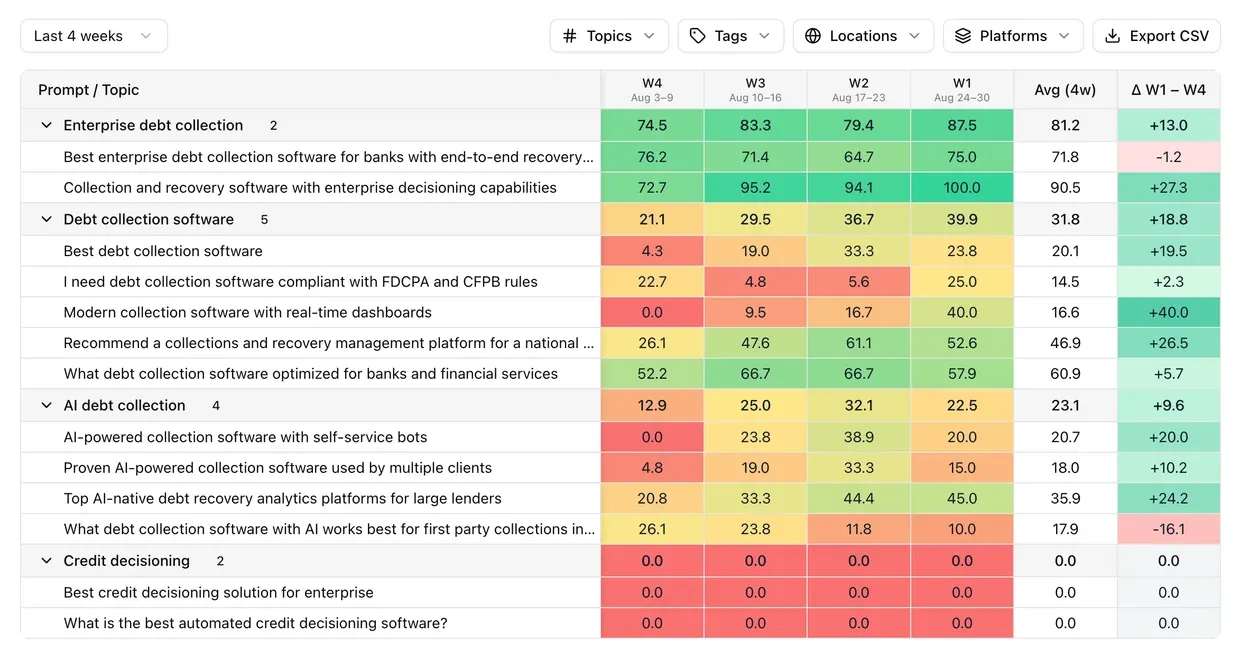The width and height of the screenshot is (1240, 656).
Task: Click the layers icon in Platforms filter
Action: pos(963,36)
